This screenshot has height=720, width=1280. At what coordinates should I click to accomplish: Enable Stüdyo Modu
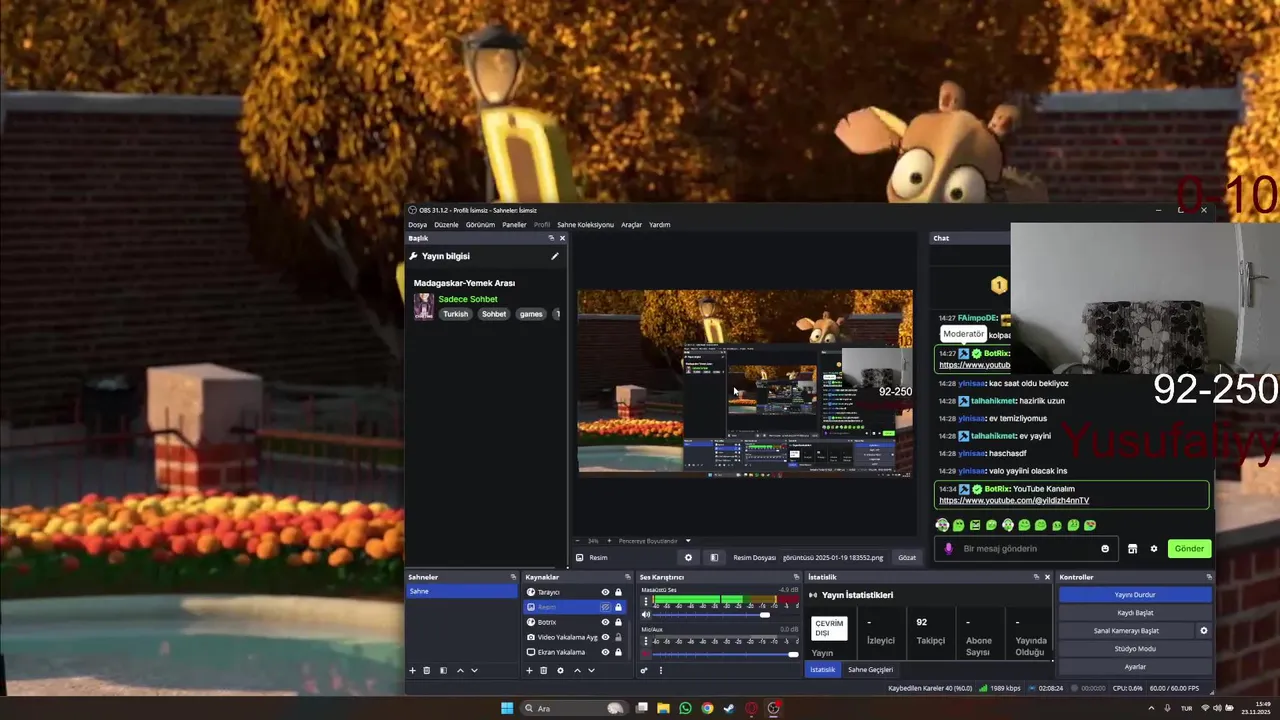click(x=1135, y=649)
